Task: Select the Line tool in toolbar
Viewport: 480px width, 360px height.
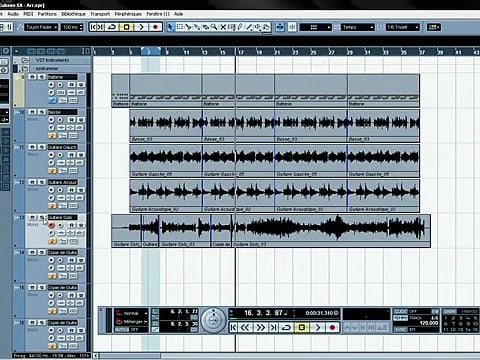Action: pyautogui.click(x=249, y=27)
